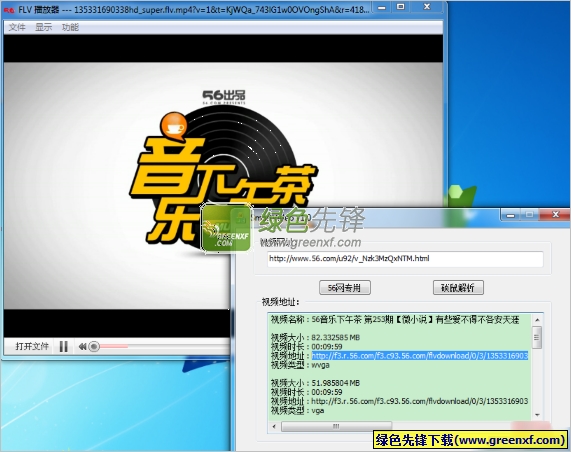Minimize the parser dialog window
The height and width of the screenshot is (452, 571).
click(511, 215)
